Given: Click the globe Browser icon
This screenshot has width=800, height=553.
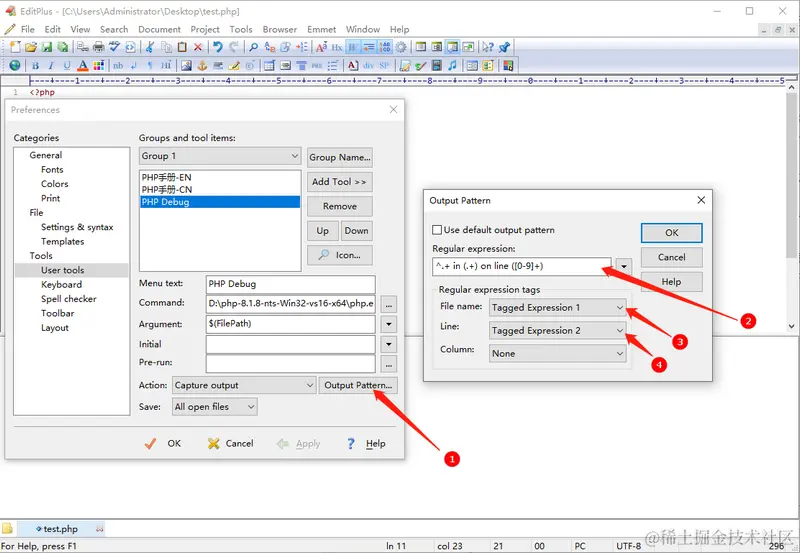Looking at the screenshot, I should tap(15, 65).
